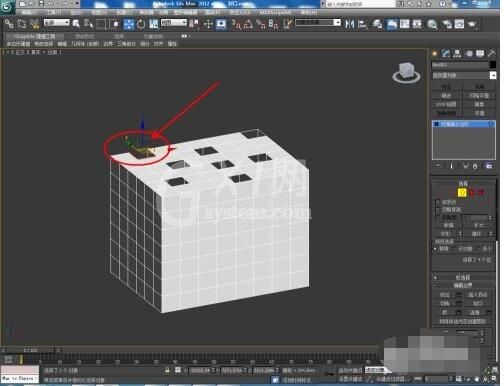The image size is (504, 386).
Task: Click the Mirror tool icon
Action: (x=349, y=24)
